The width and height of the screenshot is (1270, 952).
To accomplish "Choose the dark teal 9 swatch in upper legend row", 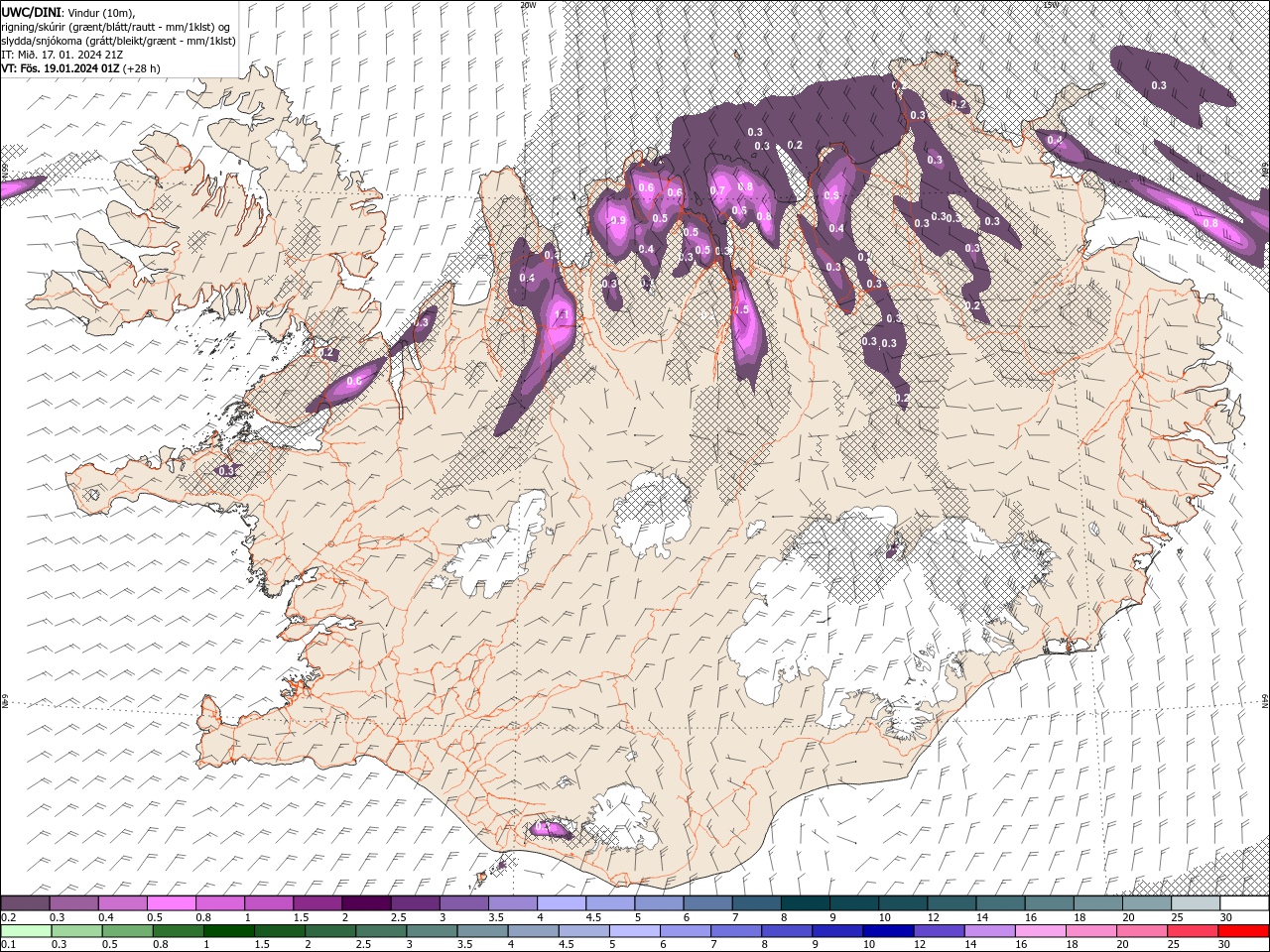I will pyautogui.click(x=853, y=903).
